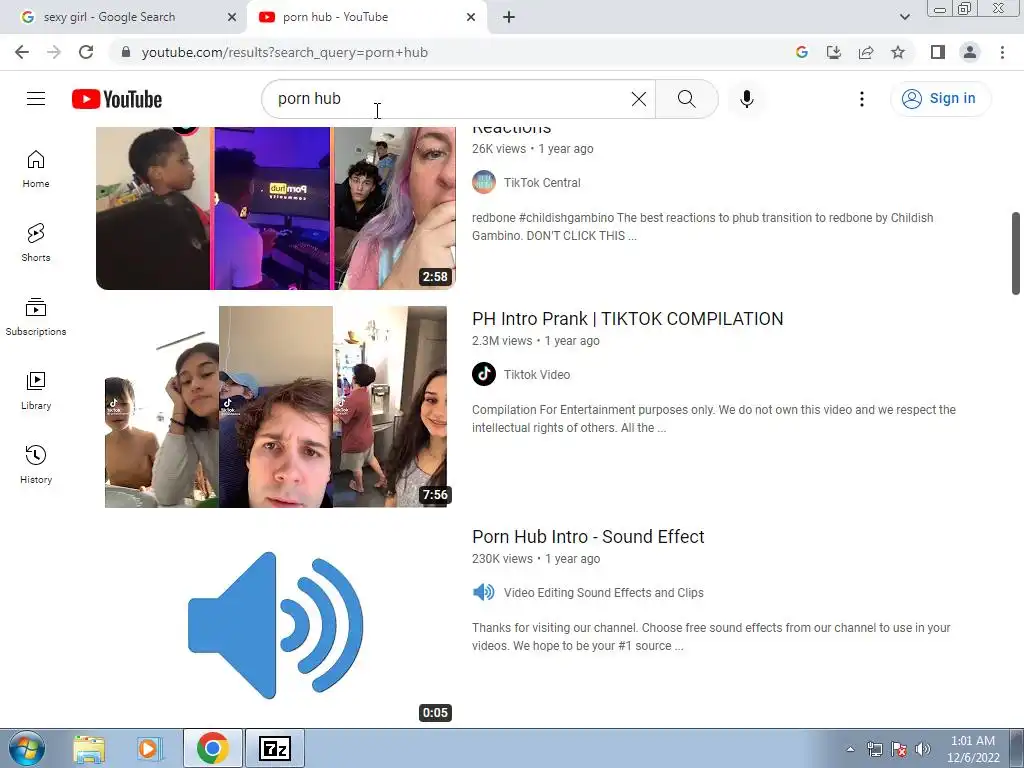
Task: Clear the search box with X icon
Action: coord(639,99)
